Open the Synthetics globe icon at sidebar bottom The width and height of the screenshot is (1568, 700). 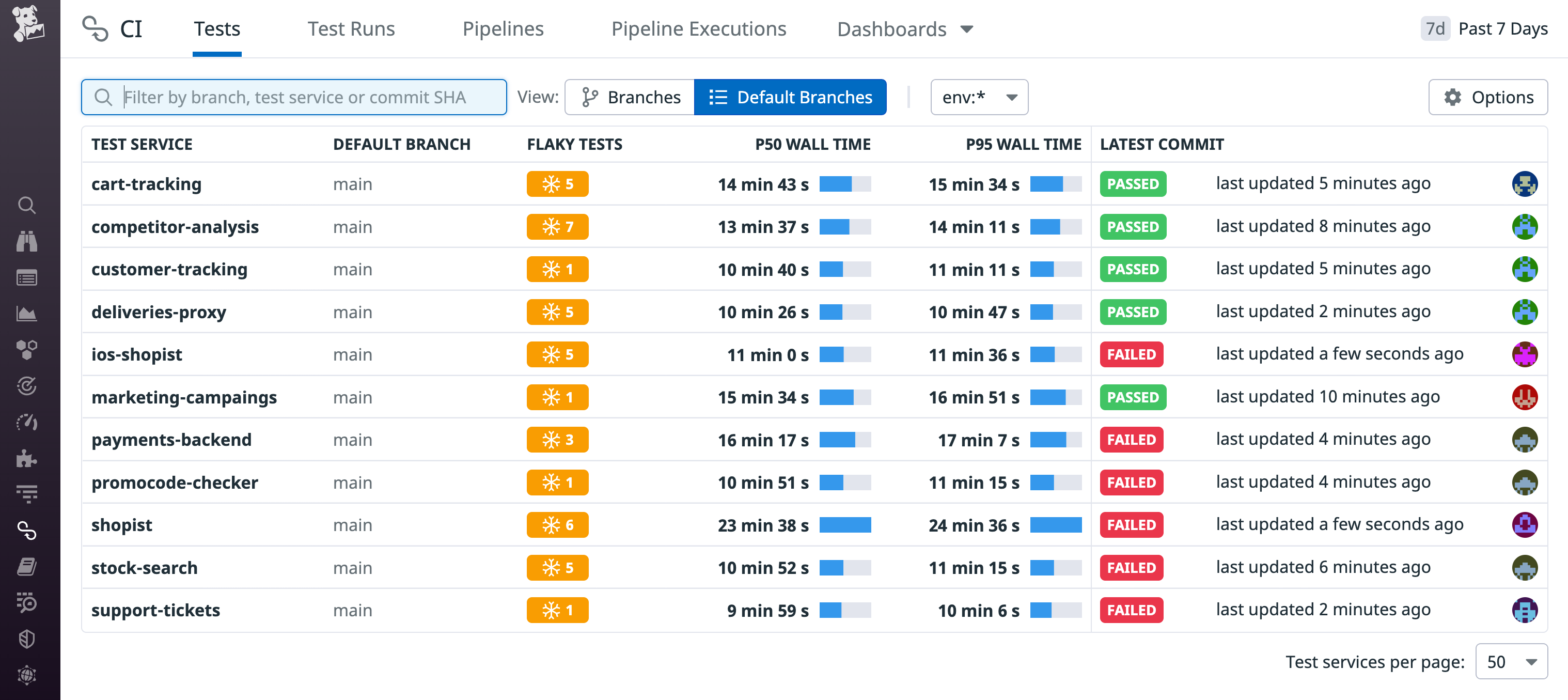(x=28, y=676)
